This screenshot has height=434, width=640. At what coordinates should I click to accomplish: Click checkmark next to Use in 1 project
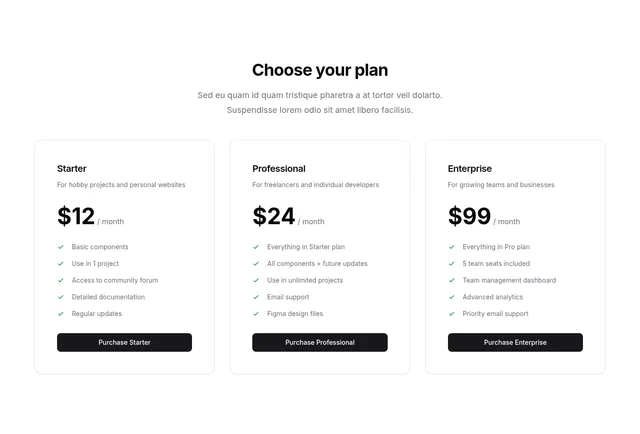[x=61, y=264]
